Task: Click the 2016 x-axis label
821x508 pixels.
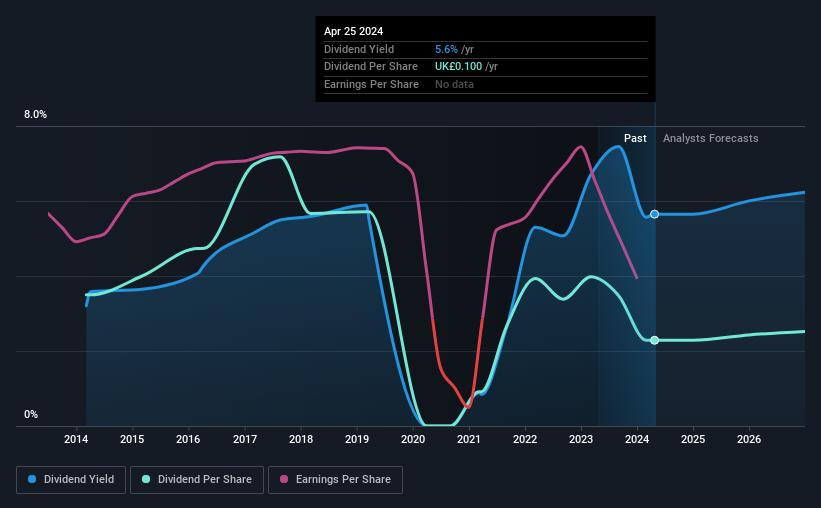Action: coord(188,439)
